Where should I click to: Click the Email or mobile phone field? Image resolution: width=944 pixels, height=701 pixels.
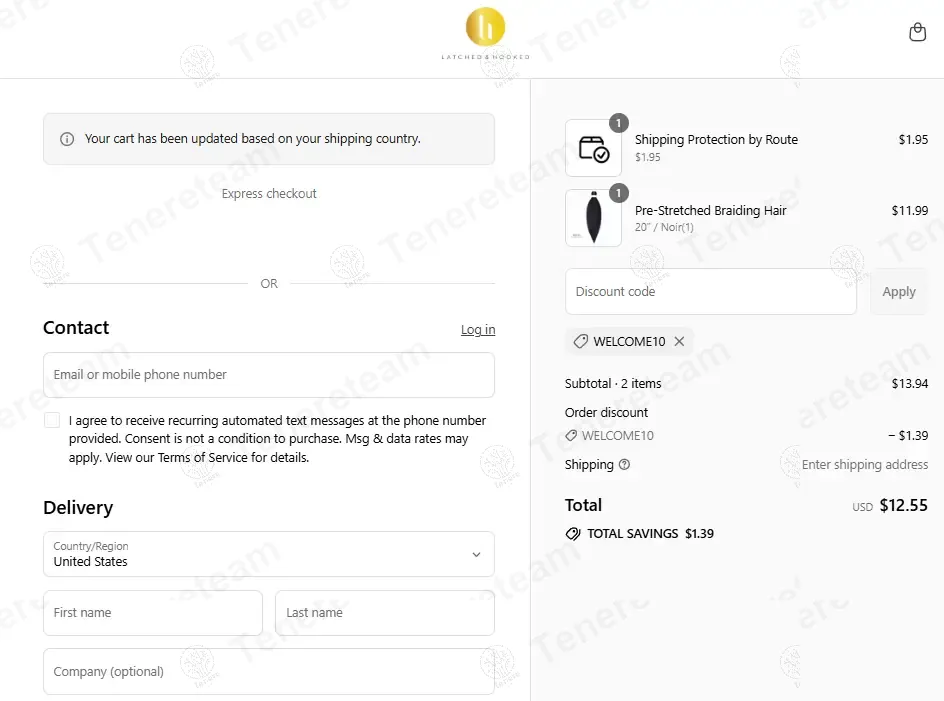[x=269, y=375]
